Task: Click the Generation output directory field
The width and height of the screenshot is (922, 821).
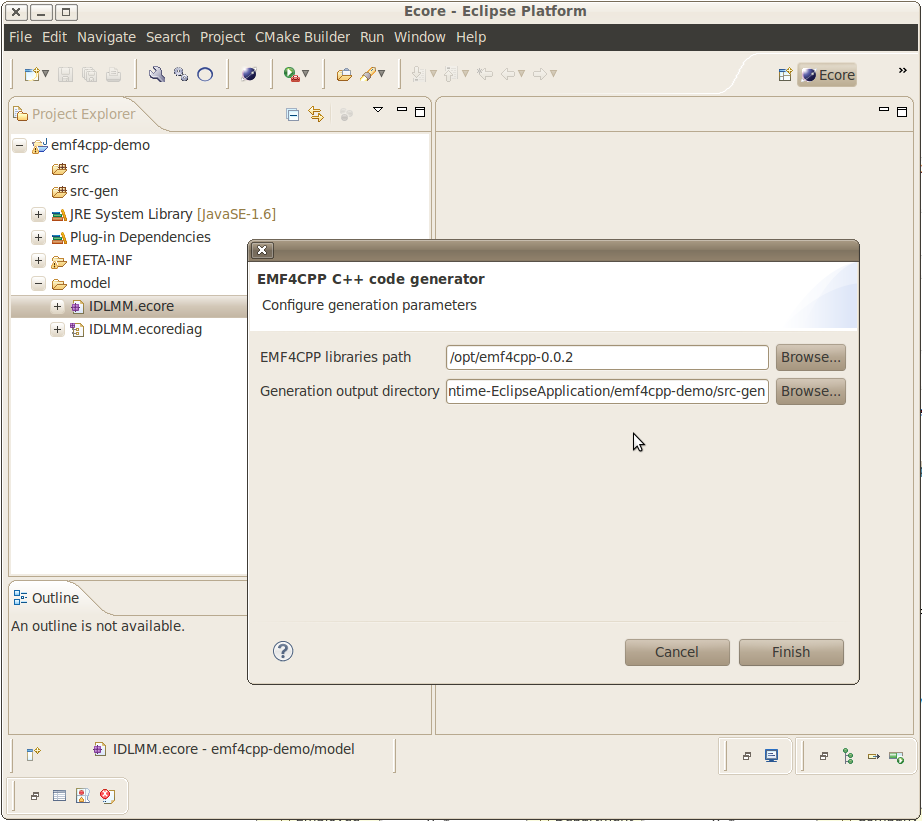Action: pyautogui.click(x=607, y=392)
